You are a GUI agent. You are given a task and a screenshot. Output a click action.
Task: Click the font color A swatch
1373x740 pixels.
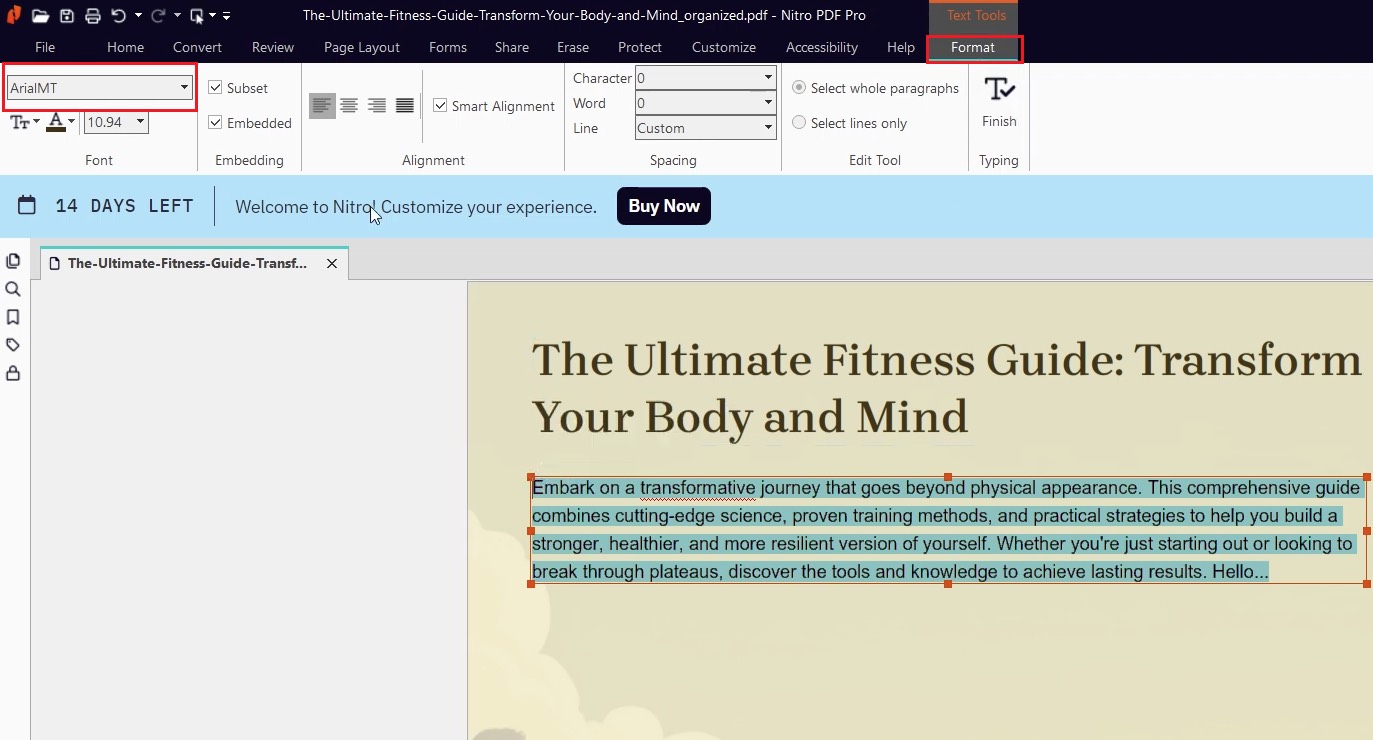coord(56,122)
